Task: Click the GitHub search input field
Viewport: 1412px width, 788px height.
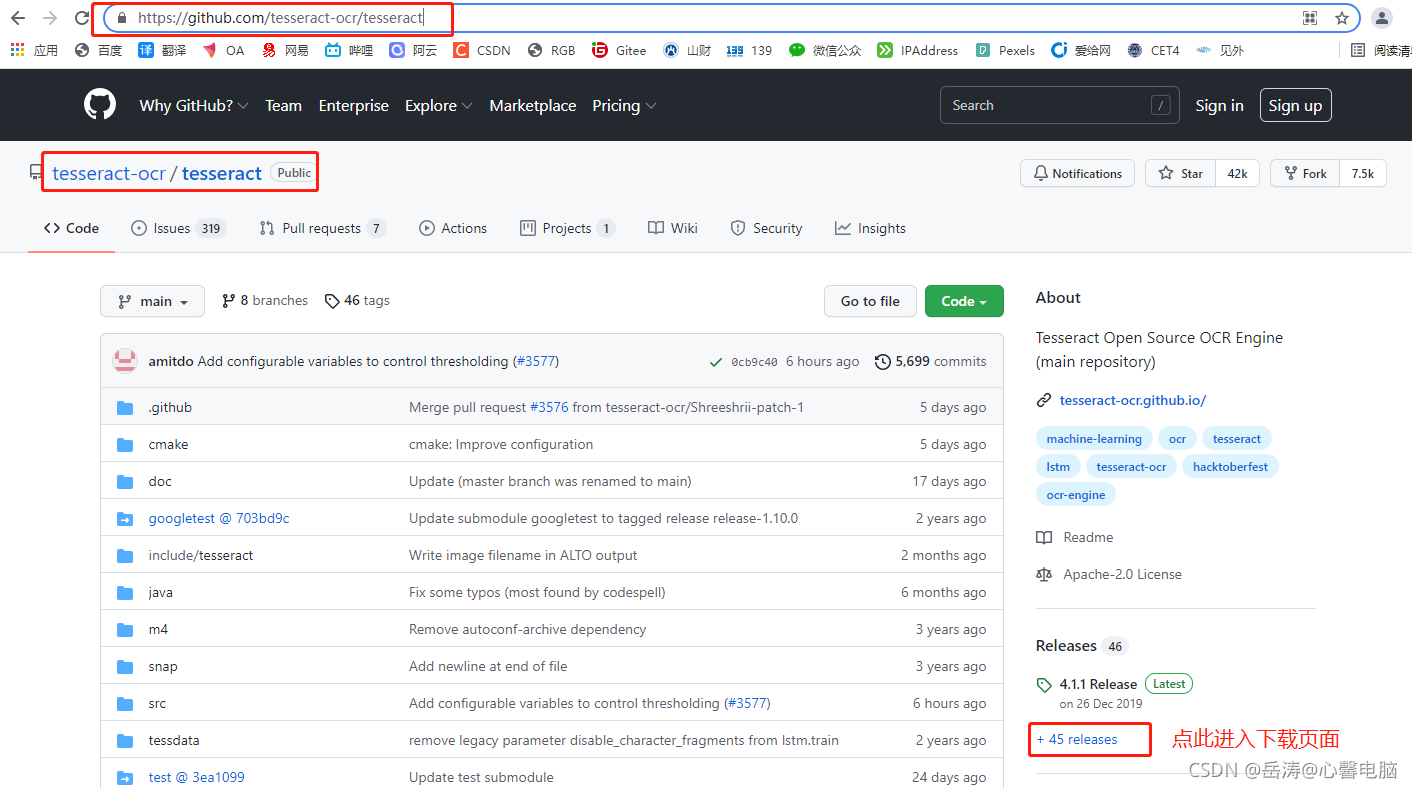Action: point(1061,105)
